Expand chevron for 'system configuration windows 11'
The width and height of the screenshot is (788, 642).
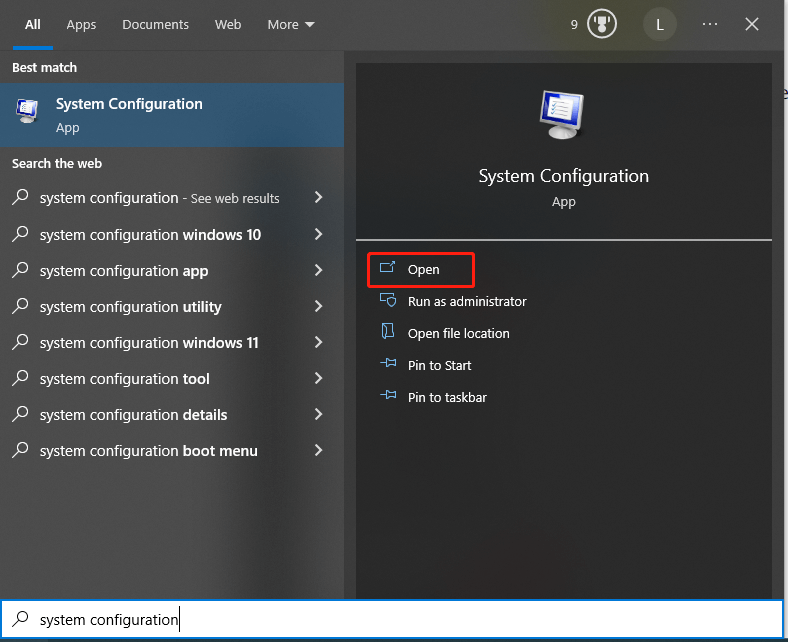point(318,342)
